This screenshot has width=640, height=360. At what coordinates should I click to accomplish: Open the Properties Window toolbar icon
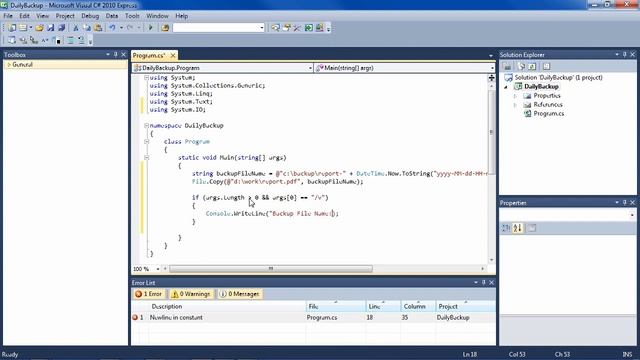click(x=287, y=28)
